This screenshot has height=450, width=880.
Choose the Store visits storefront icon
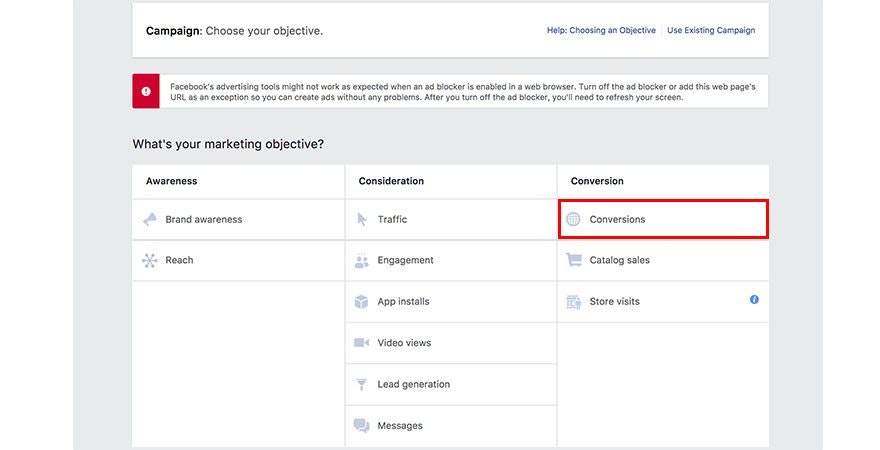[574, 302]
